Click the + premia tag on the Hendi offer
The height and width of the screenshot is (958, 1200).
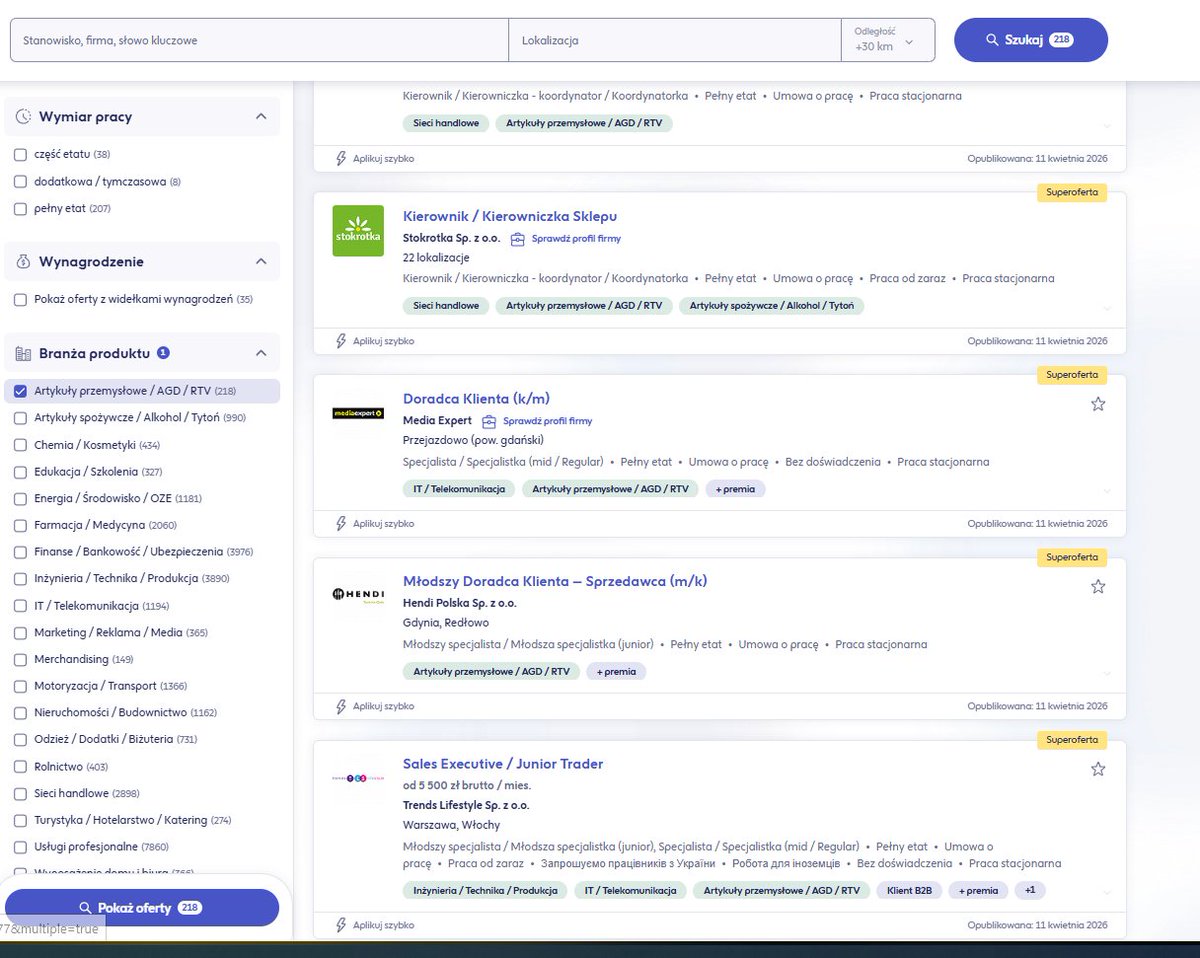pyautogui.click(x=616, y=672)
